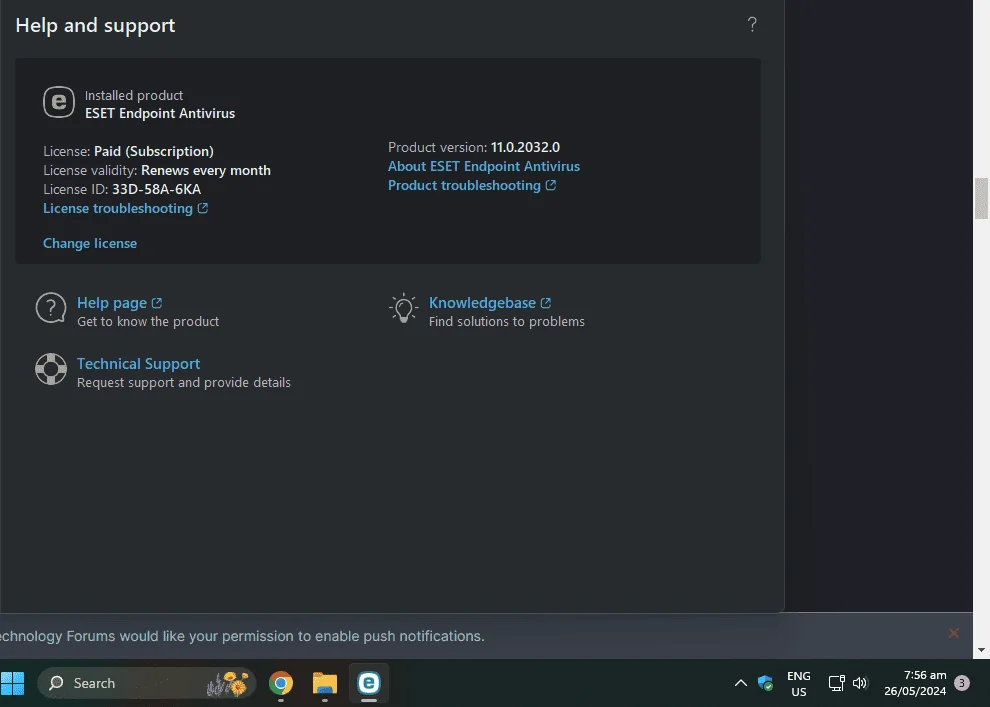The width and height of the screenshot is (990, 707).
Task: Click external link icon next to License troubleshooting
Action: click(x=203, y=208)
